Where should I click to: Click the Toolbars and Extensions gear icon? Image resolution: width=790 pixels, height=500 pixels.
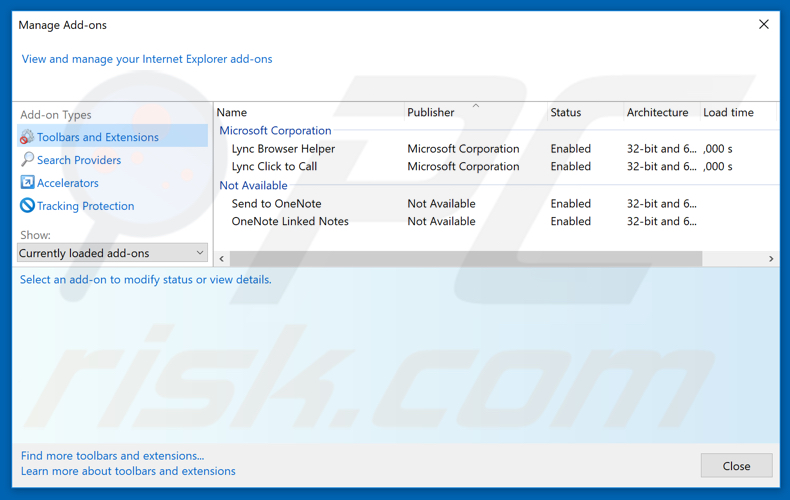click(x=27, y=137)
